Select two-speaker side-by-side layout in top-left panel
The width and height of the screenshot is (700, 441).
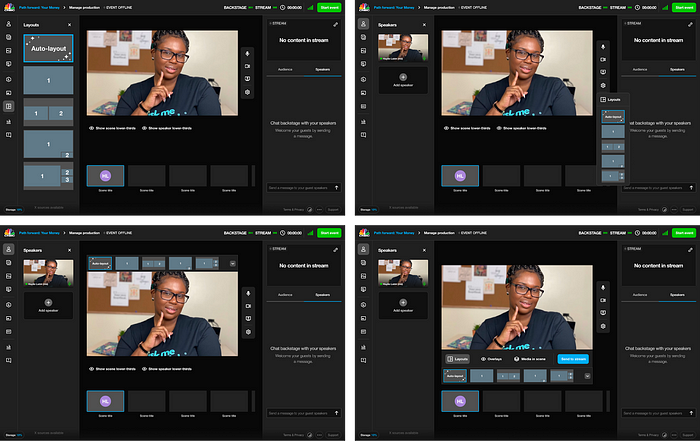[48, 113]
